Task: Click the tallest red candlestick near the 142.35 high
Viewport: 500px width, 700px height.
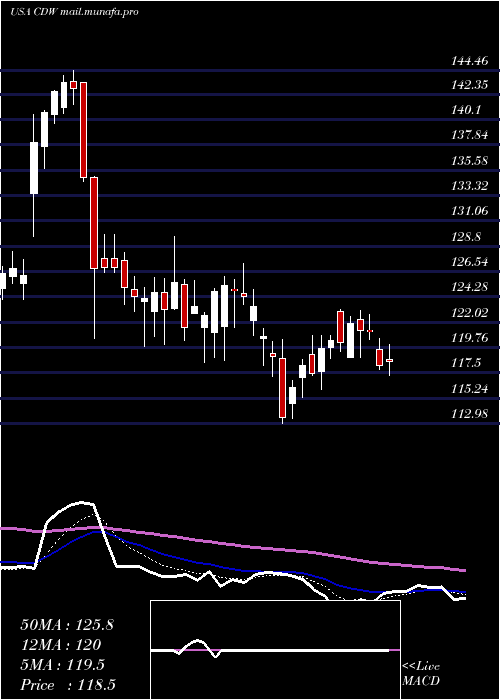Action: pos(83,130)
